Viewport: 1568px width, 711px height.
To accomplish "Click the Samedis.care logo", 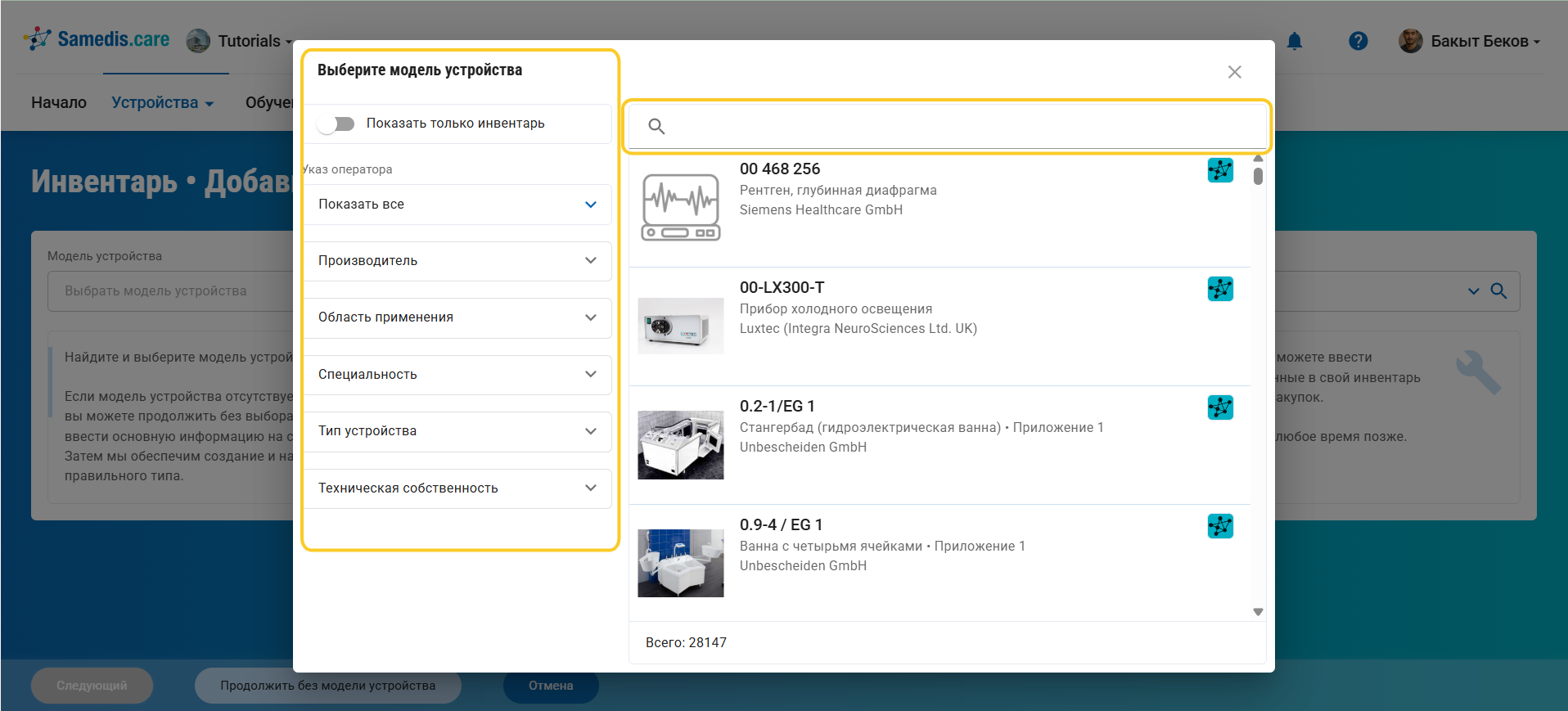I will point(97,39).
